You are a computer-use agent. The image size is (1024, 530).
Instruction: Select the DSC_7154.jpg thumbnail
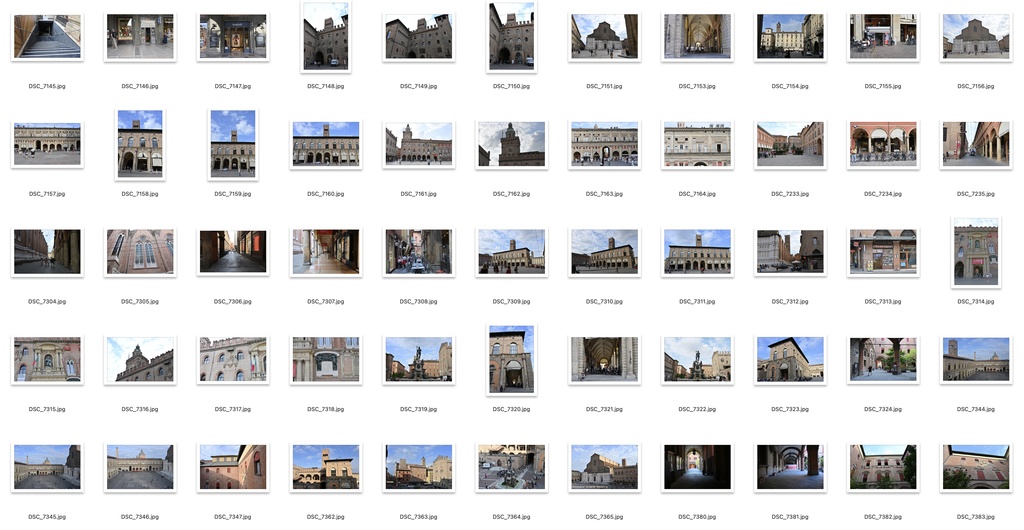pos(790,37)
